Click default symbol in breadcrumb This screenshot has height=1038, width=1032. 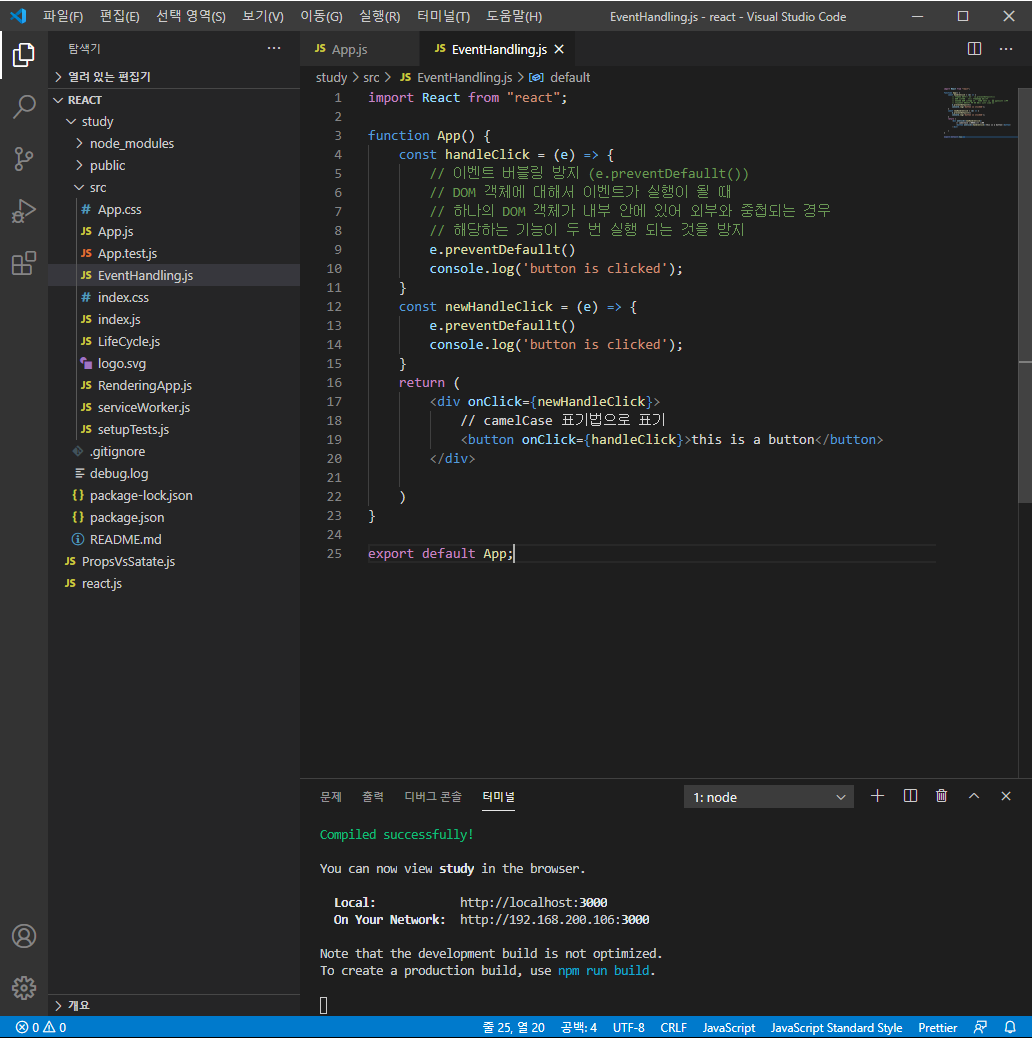tap(570, 77)
